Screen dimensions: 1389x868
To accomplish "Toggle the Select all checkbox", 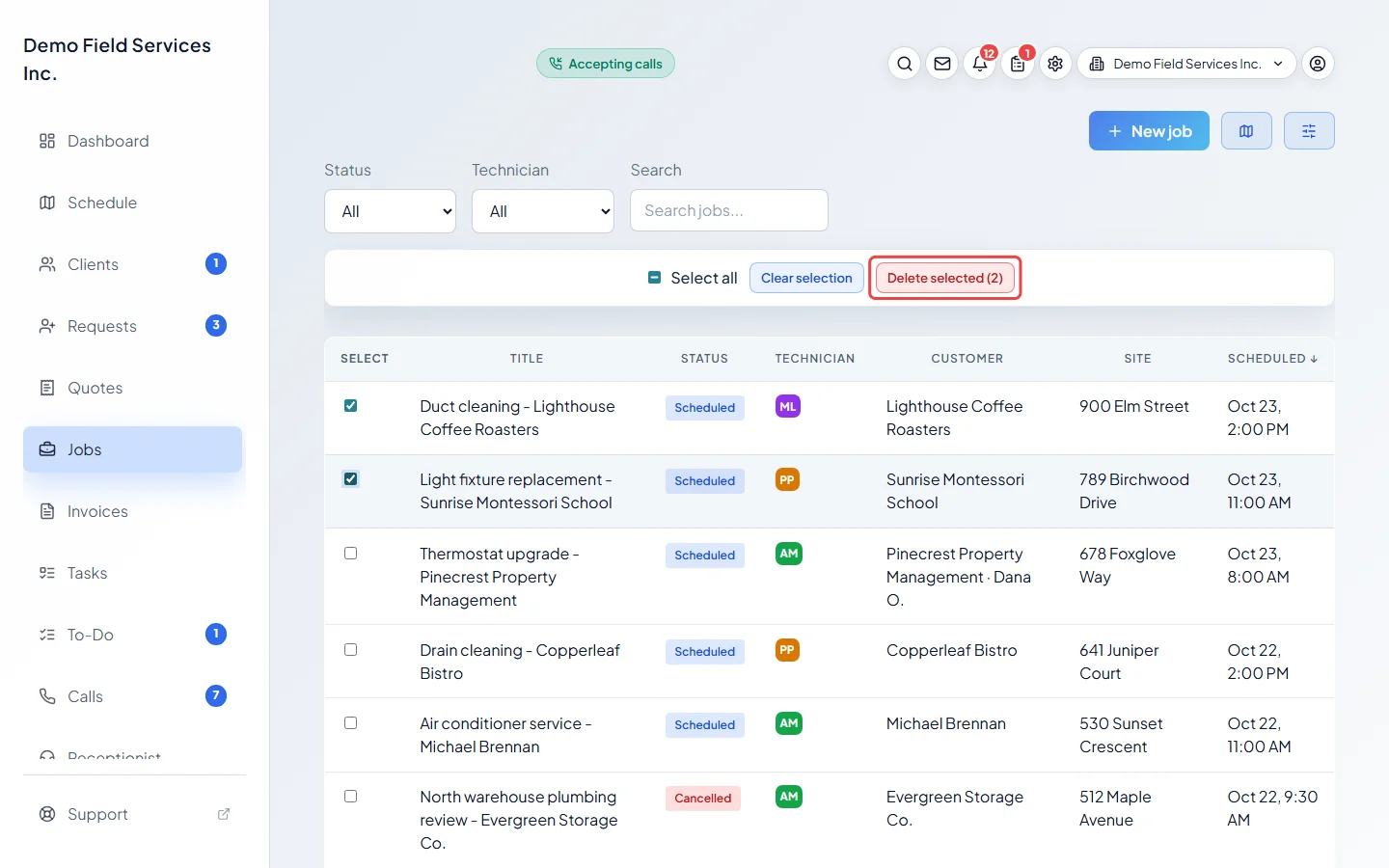I will click(x=654, y=278).
